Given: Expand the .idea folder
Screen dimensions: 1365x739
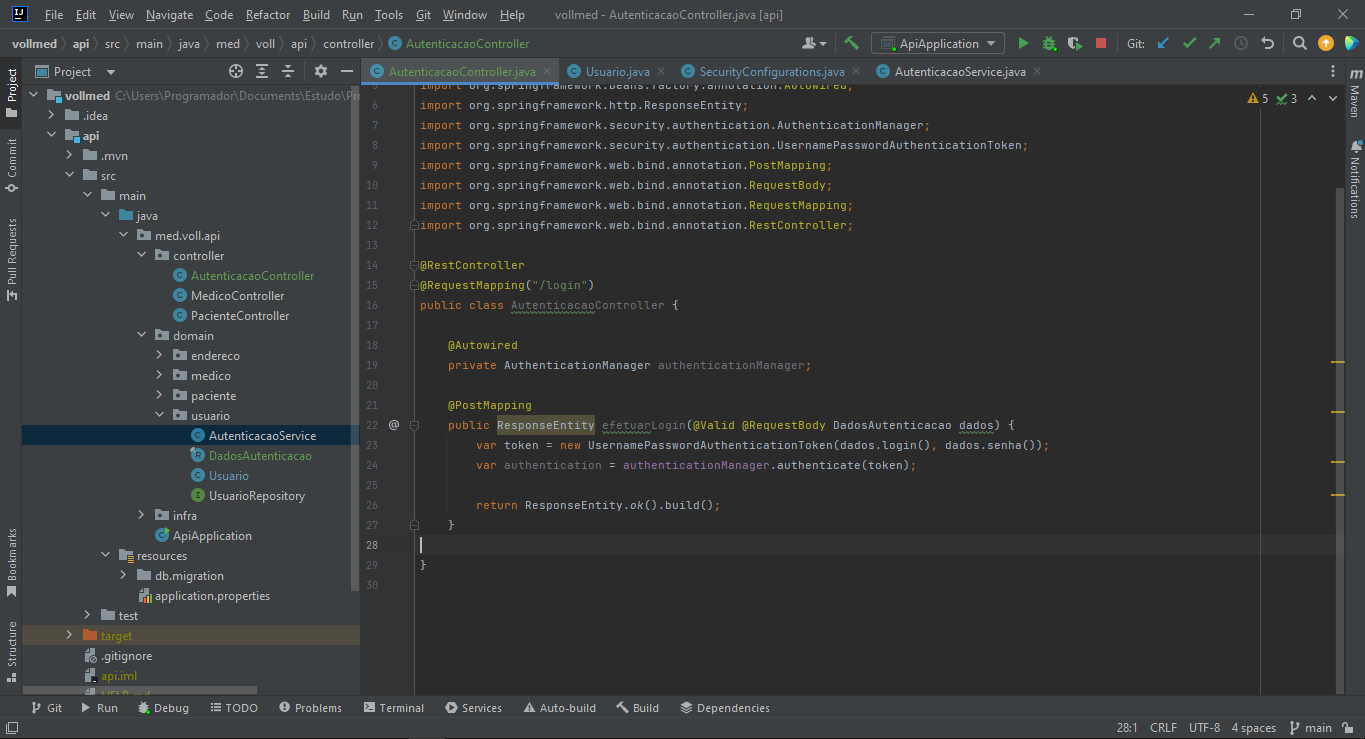Looking at the screenshot, I should pyautogui.click(x=51, y=116).
